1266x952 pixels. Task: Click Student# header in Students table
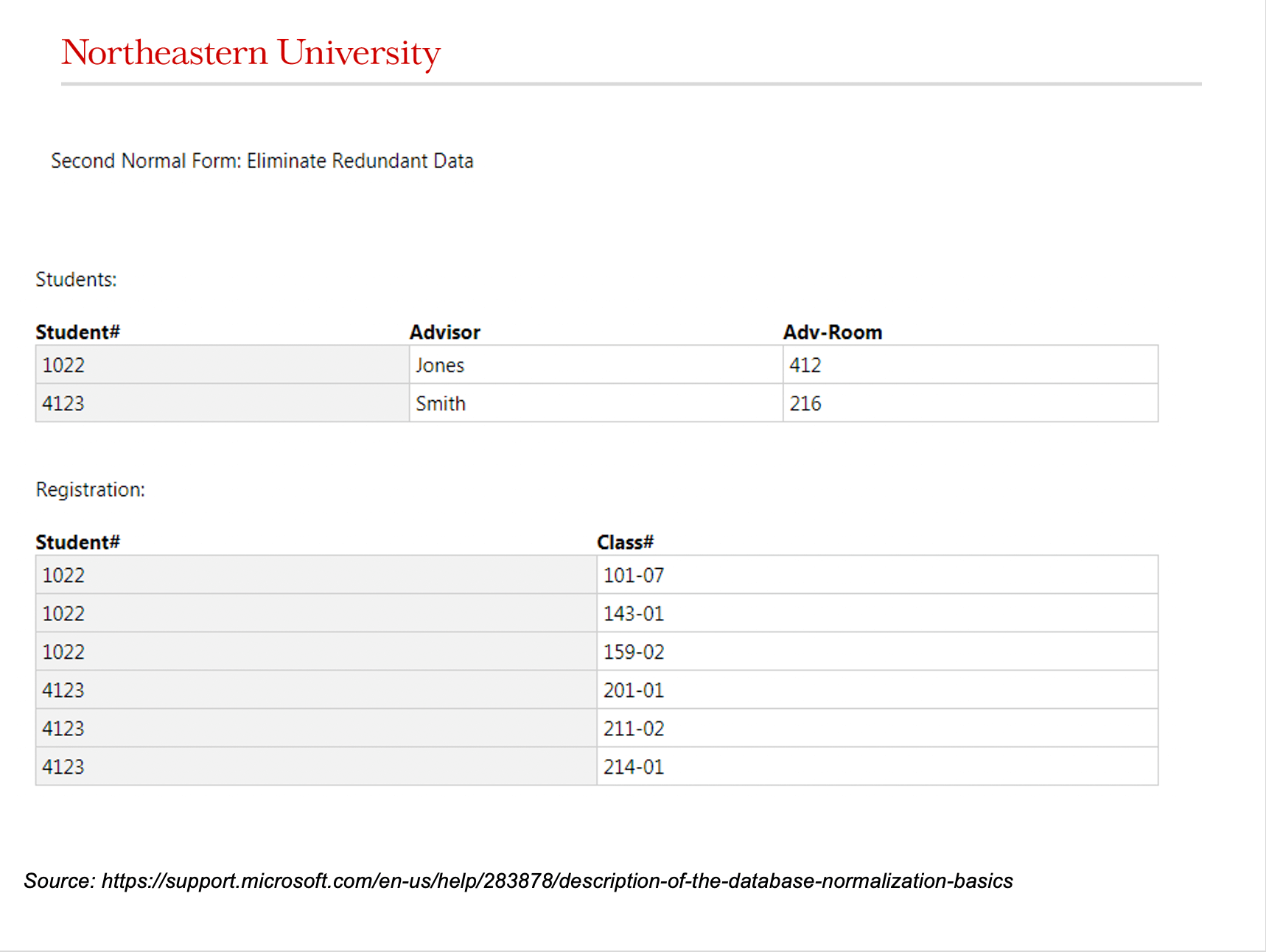[x=77, y=332]
